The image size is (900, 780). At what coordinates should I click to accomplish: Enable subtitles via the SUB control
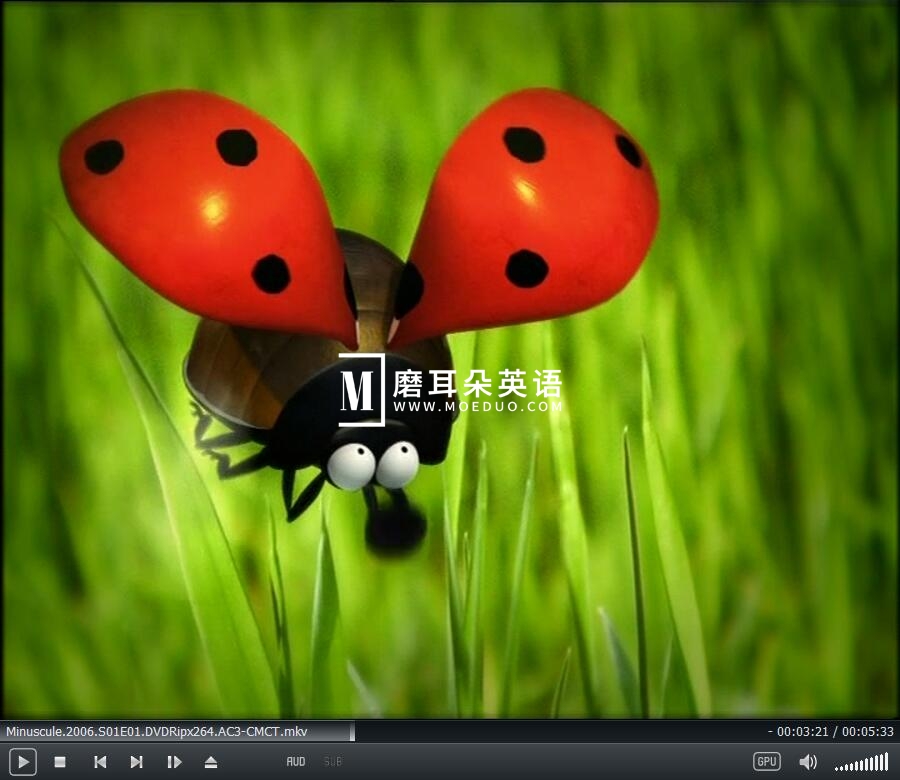tap(332, 761)
